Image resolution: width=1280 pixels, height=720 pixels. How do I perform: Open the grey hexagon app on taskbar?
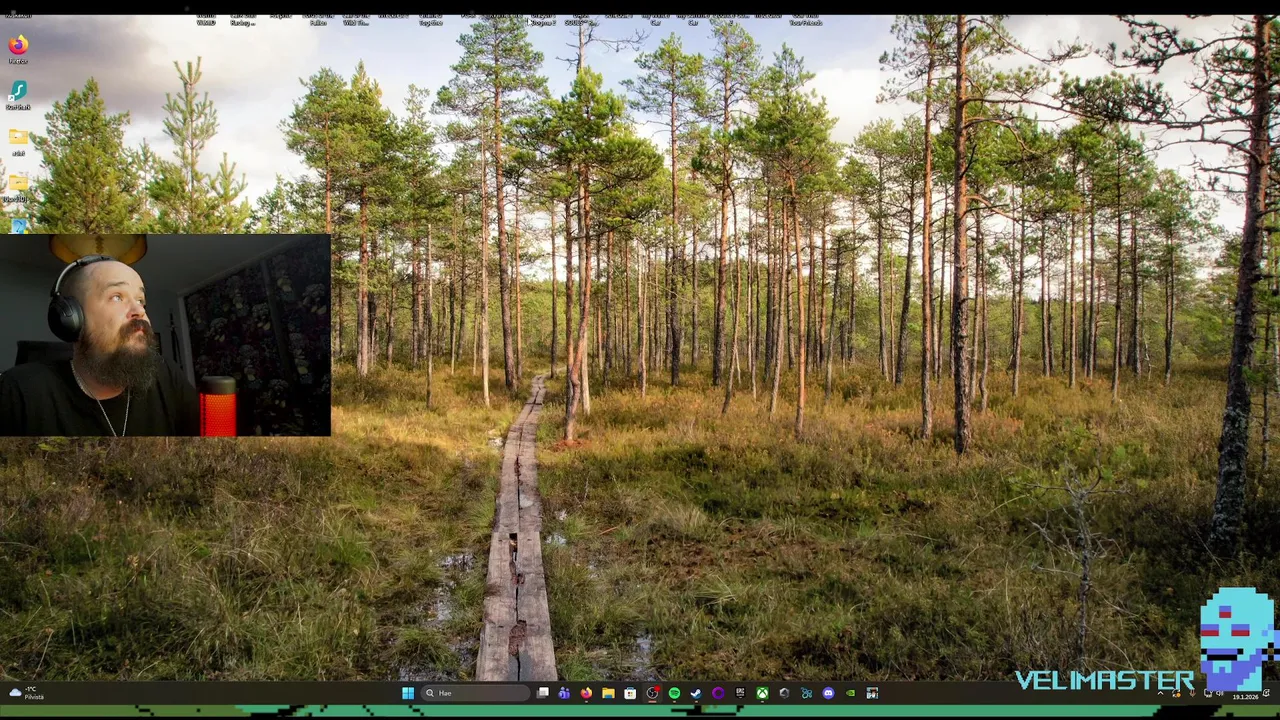784,693
